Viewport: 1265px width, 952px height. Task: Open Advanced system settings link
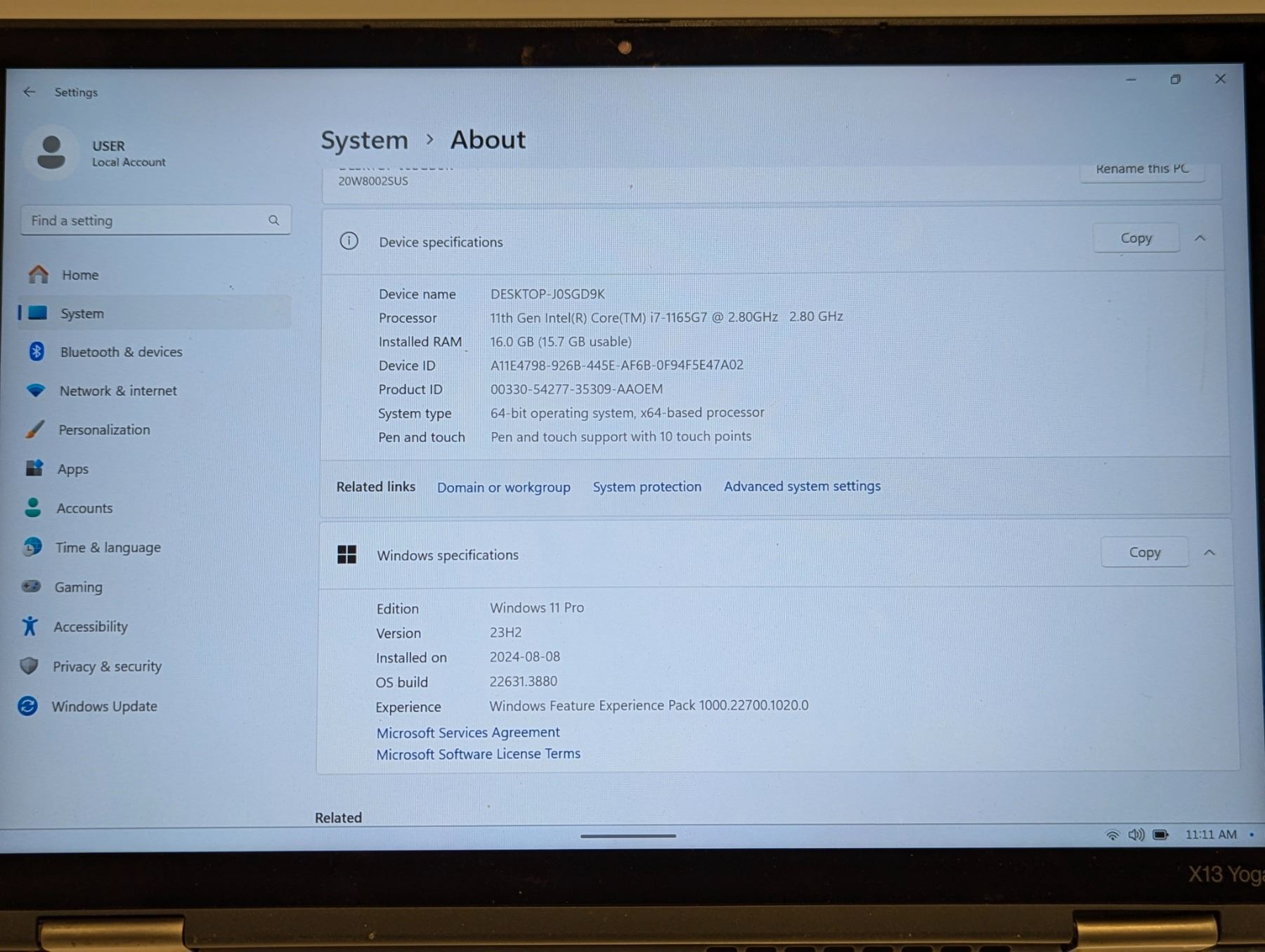click(x=802, y=486)
